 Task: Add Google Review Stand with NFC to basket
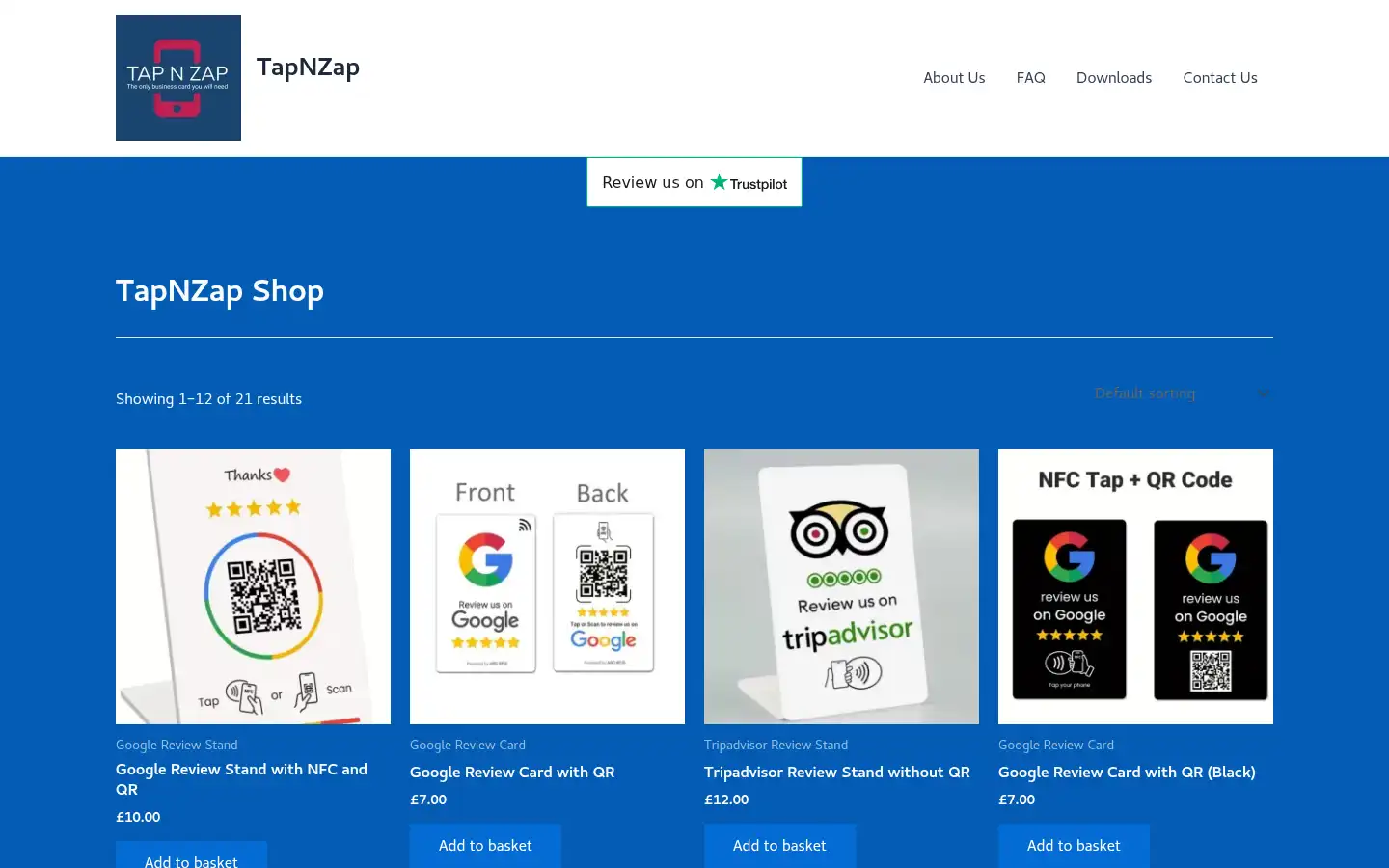click(191, 855)
